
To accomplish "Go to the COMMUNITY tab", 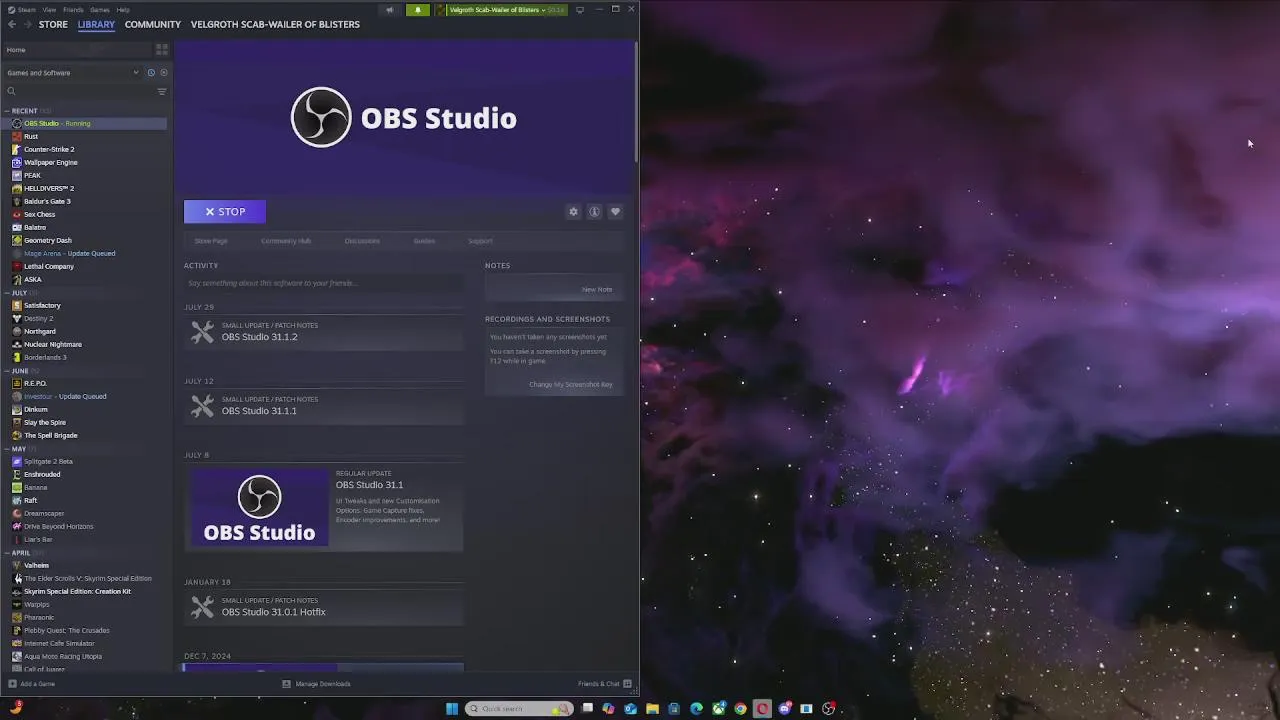I will point(153,24).
